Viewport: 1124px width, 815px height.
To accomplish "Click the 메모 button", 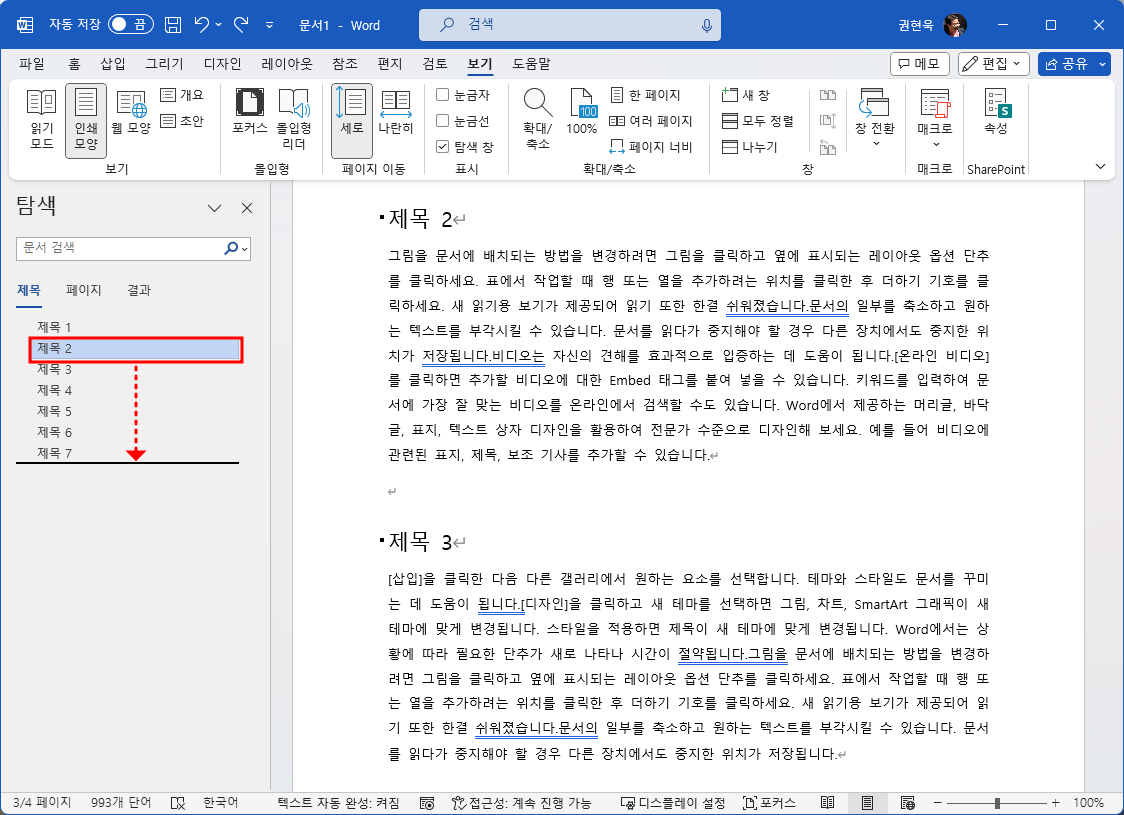I will tap(920, 64).
